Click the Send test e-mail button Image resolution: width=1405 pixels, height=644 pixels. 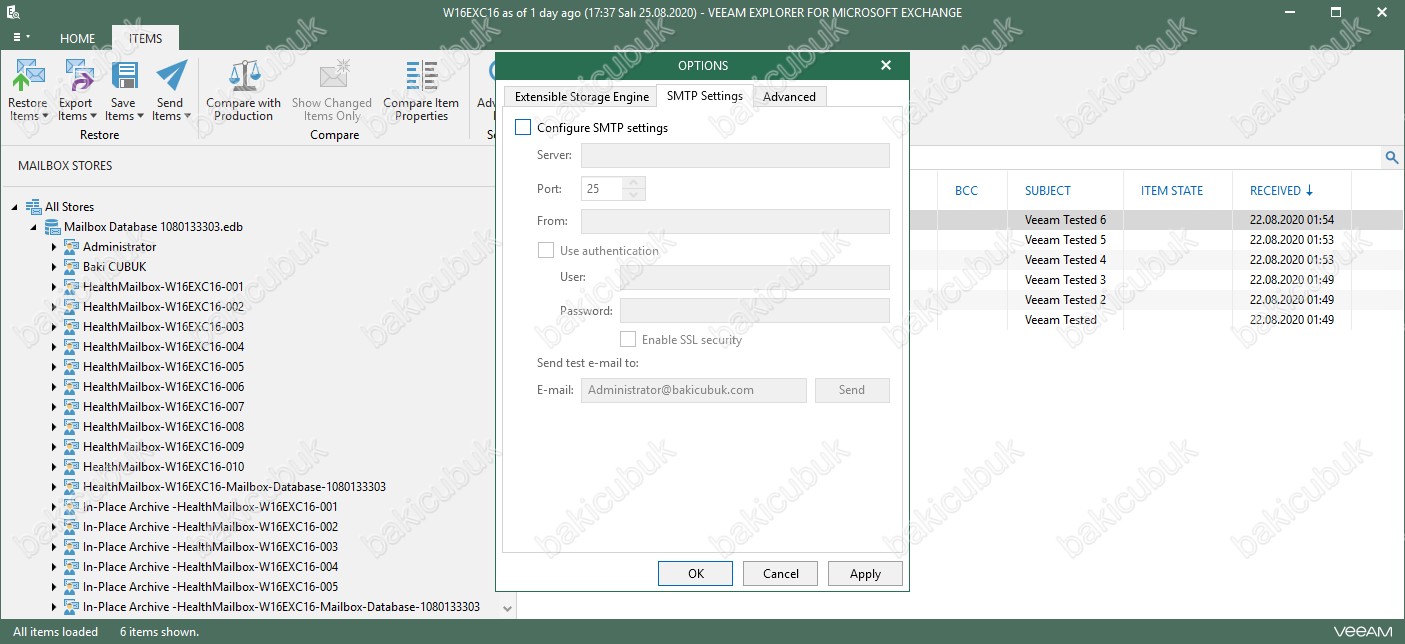click(x=852, y=390)
